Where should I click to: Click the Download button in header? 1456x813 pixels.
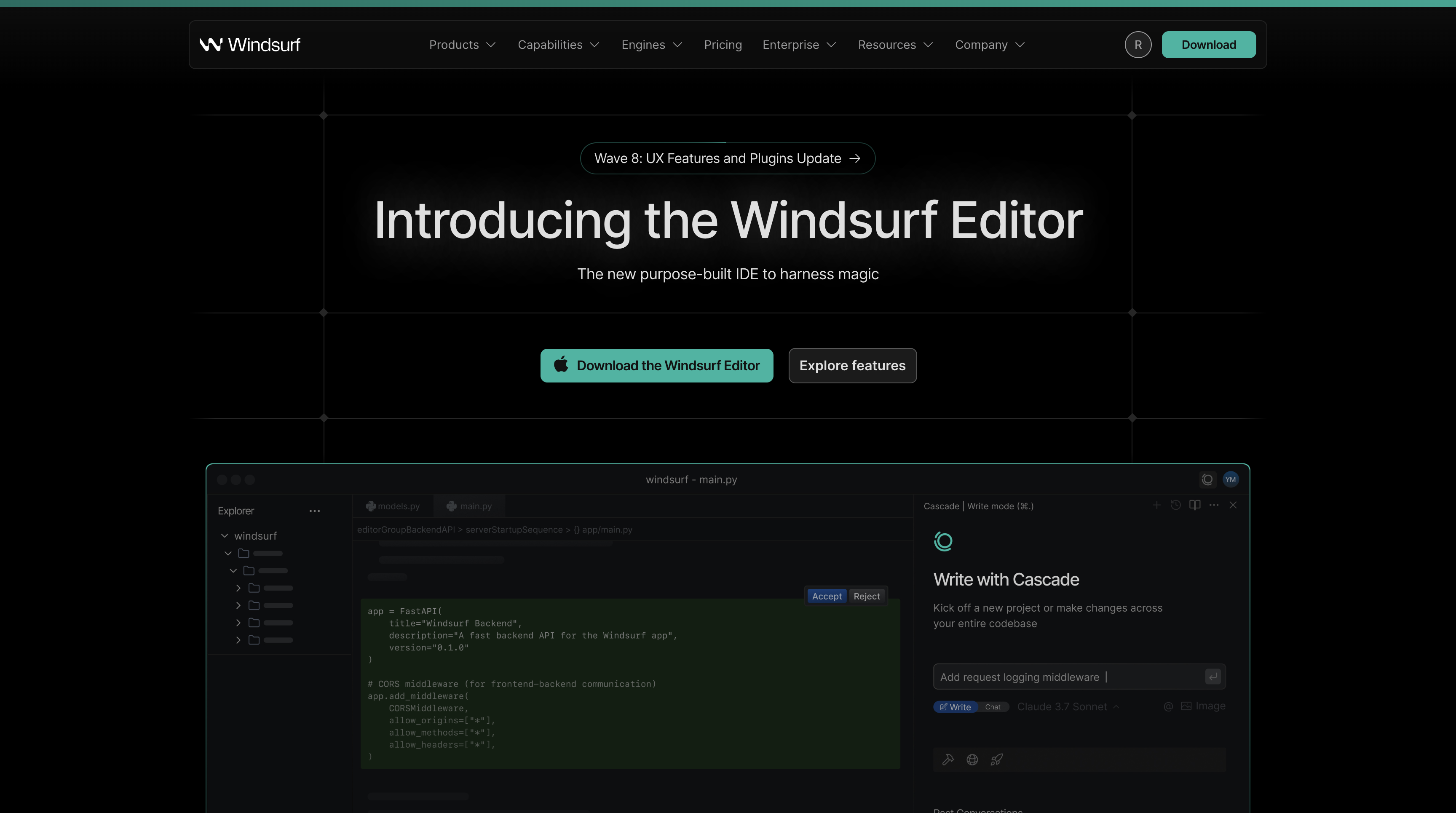point(1209,45)
